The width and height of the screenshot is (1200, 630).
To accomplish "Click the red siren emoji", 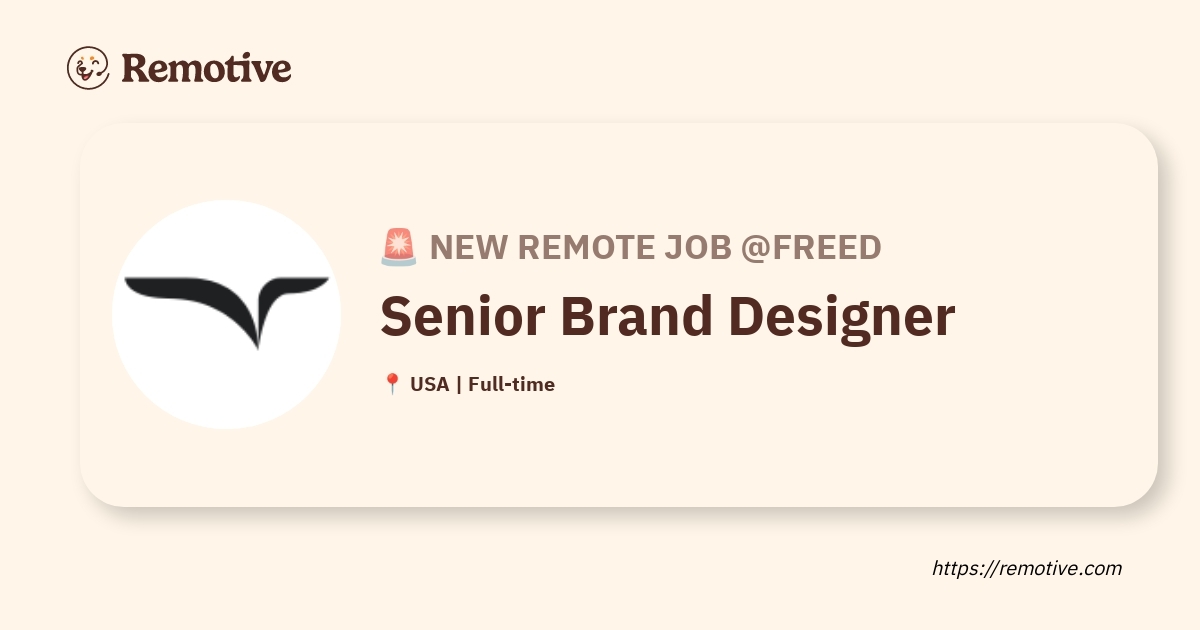I will tap(398, 247).
